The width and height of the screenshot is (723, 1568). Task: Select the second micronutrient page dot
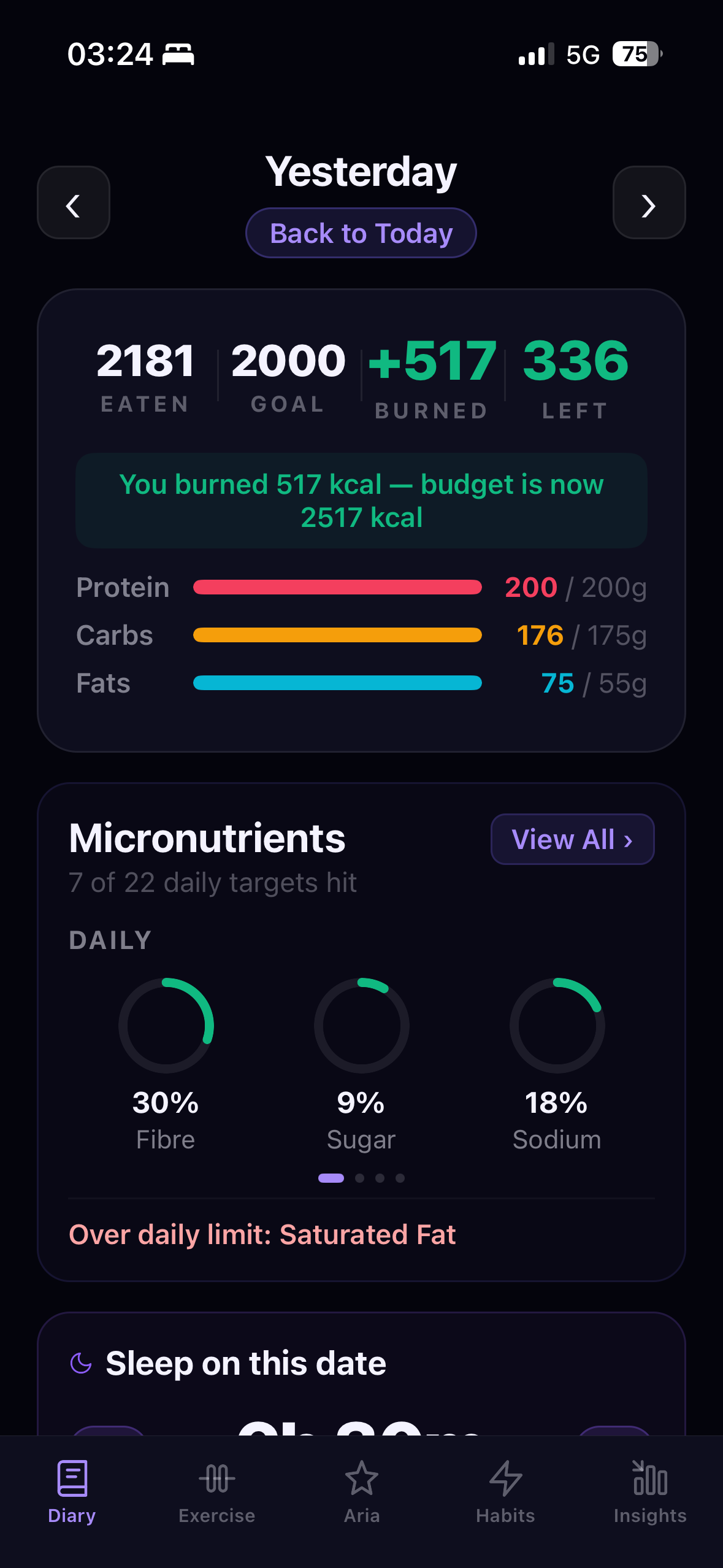pyautogui.click(x=360, y=1178)
